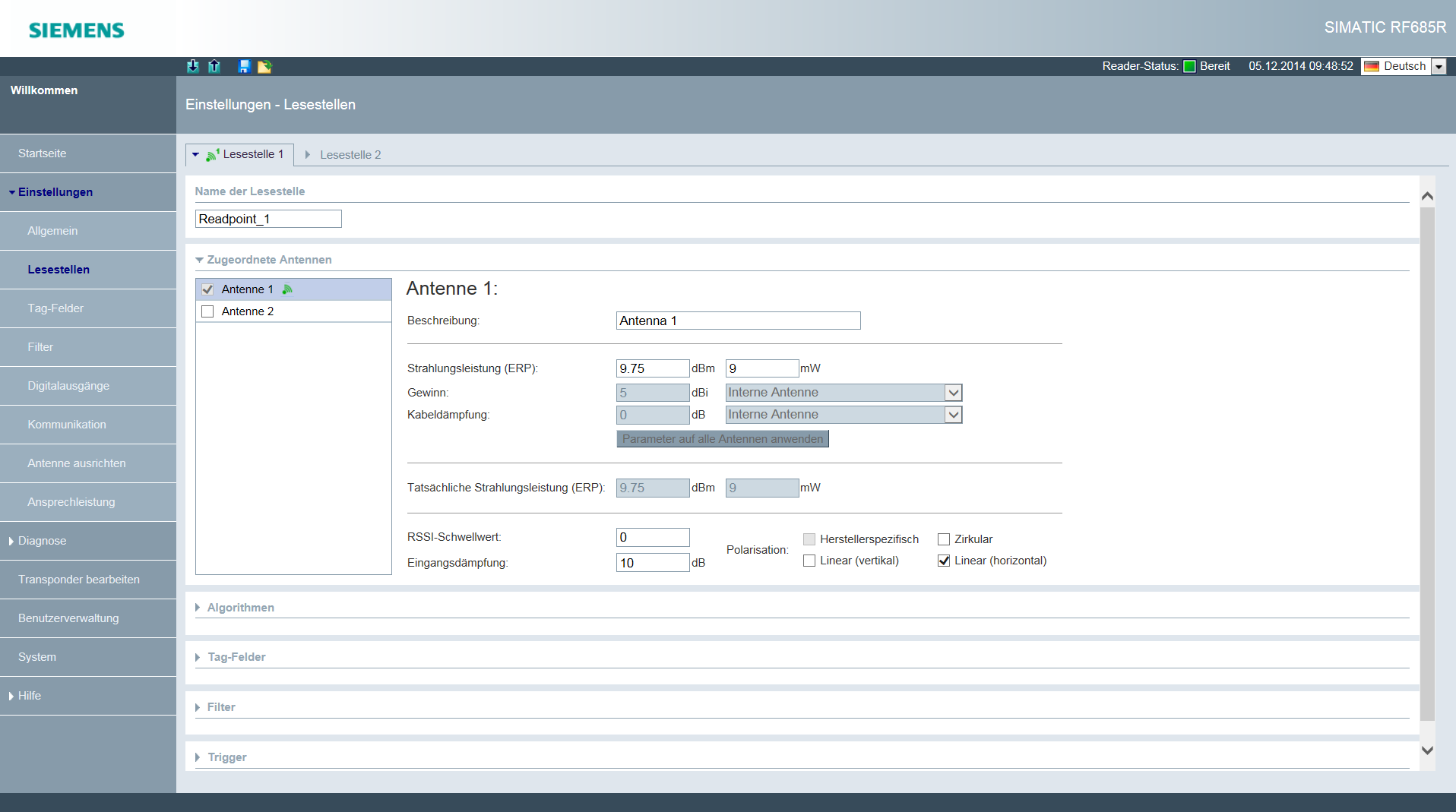Enable the Antenne 2 checkbox

207,311
